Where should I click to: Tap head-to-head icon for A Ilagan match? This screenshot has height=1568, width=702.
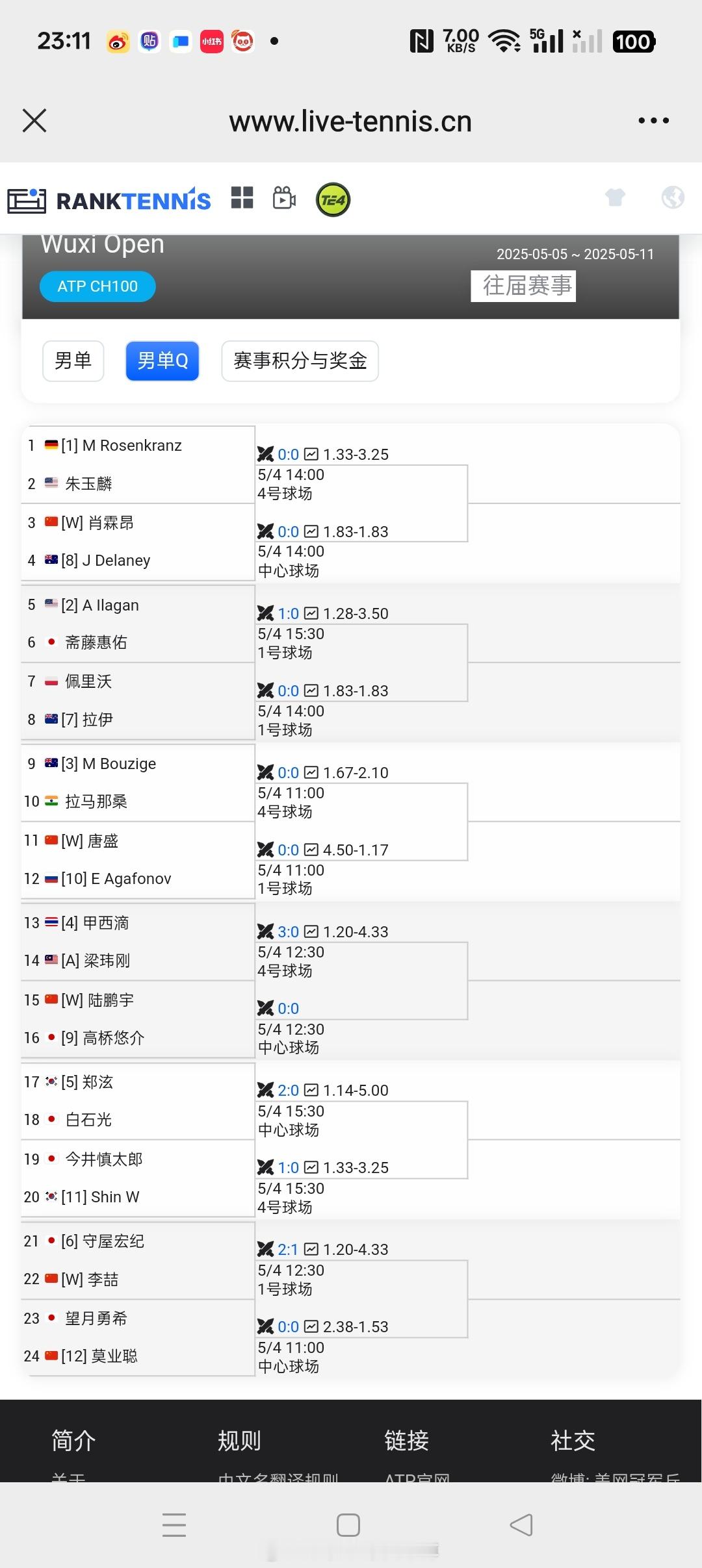coord(265,613)
